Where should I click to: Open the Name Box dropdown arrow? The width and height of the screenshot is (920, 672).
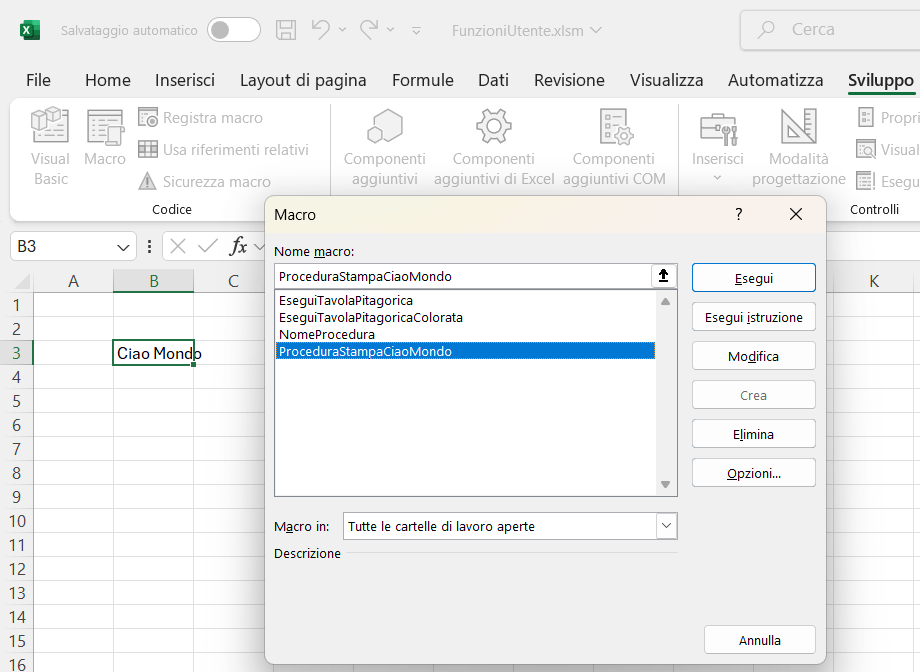pos(124,246)
